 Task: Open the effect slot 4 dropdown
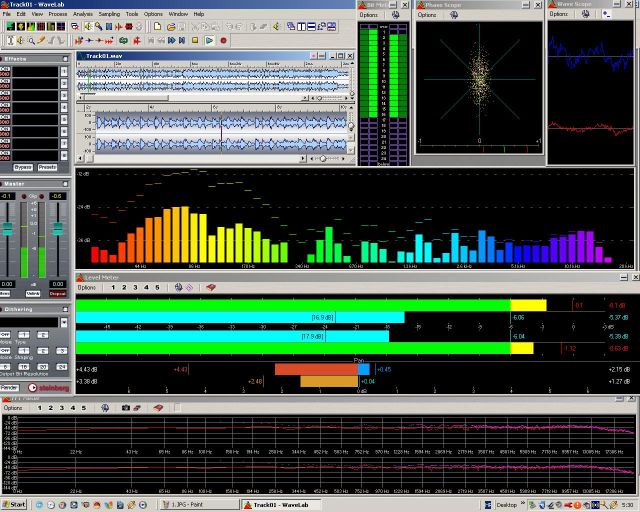[x=64, y=108]
